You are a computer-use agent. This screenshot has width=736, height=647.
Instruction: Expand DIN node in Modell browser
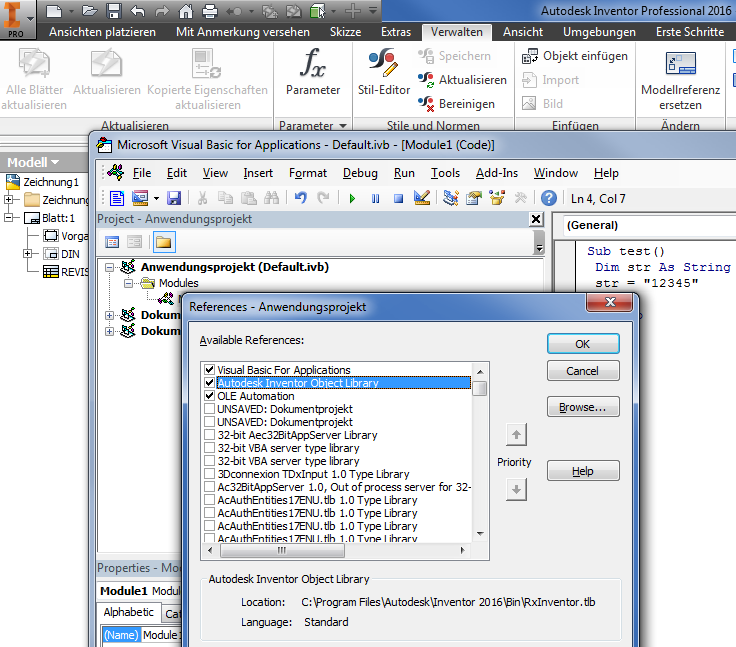[27, 254]
